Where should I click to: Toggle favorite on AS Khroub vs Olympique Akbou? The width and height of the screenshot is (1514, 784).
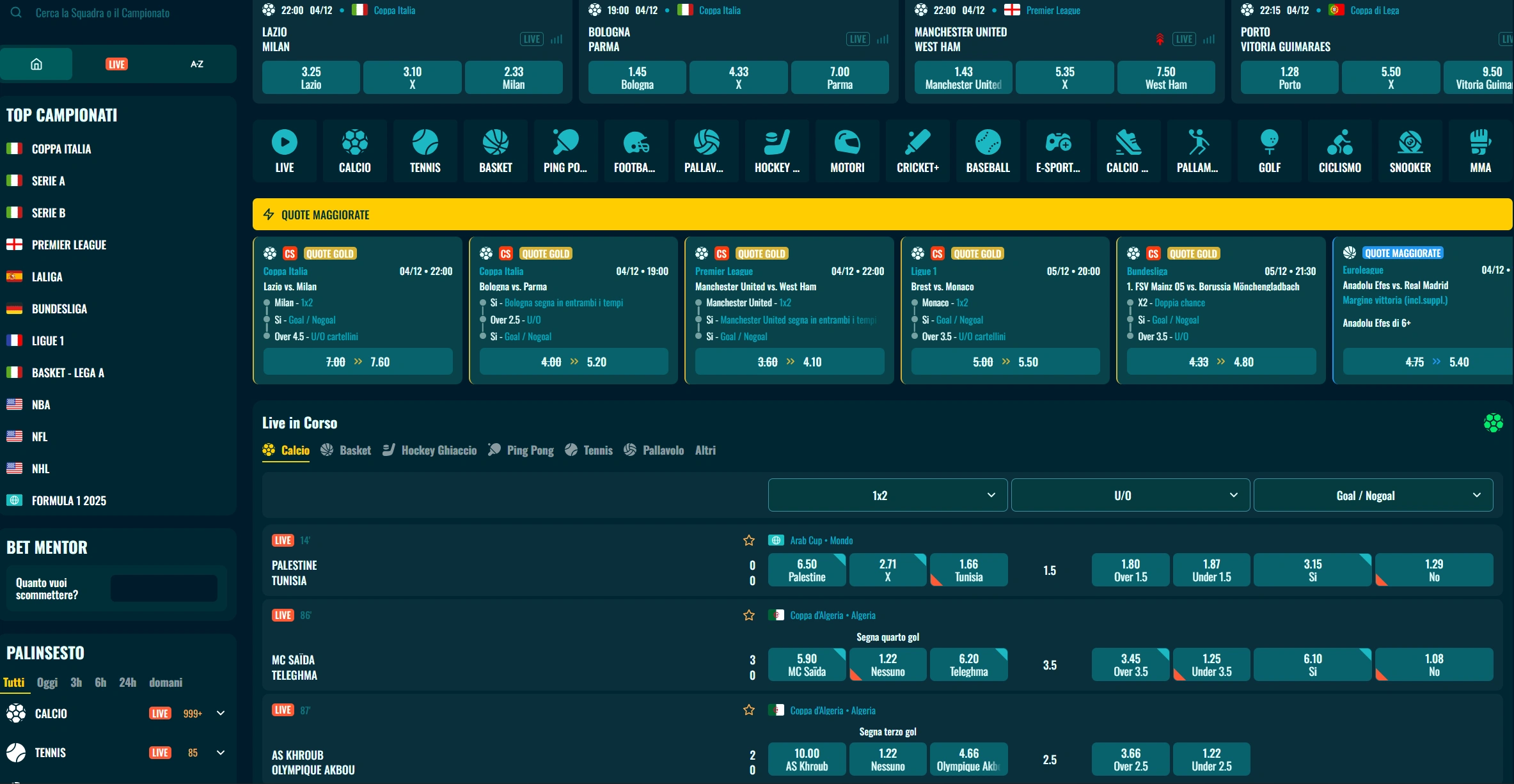point(748,710)
